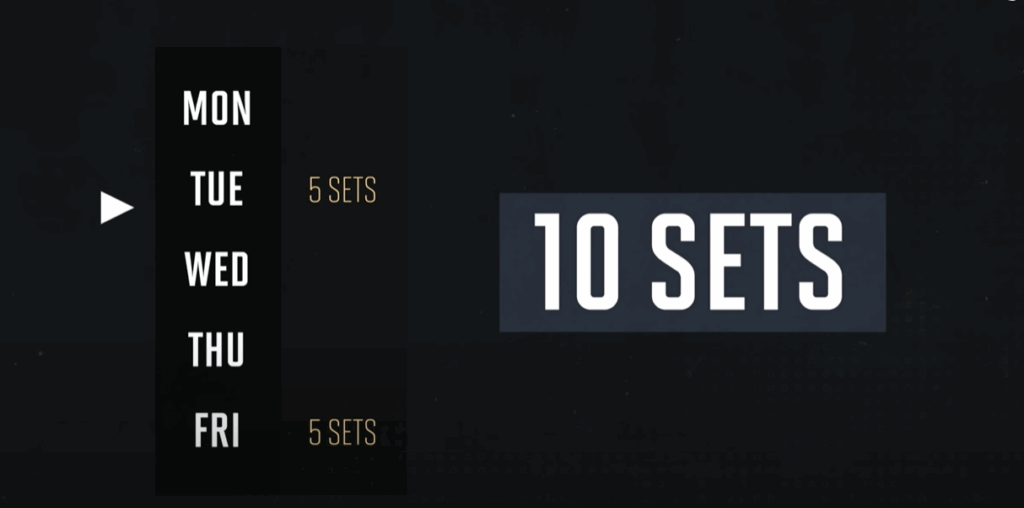
Task: Click the large 10 SETS banner
Action: point(692,262)
